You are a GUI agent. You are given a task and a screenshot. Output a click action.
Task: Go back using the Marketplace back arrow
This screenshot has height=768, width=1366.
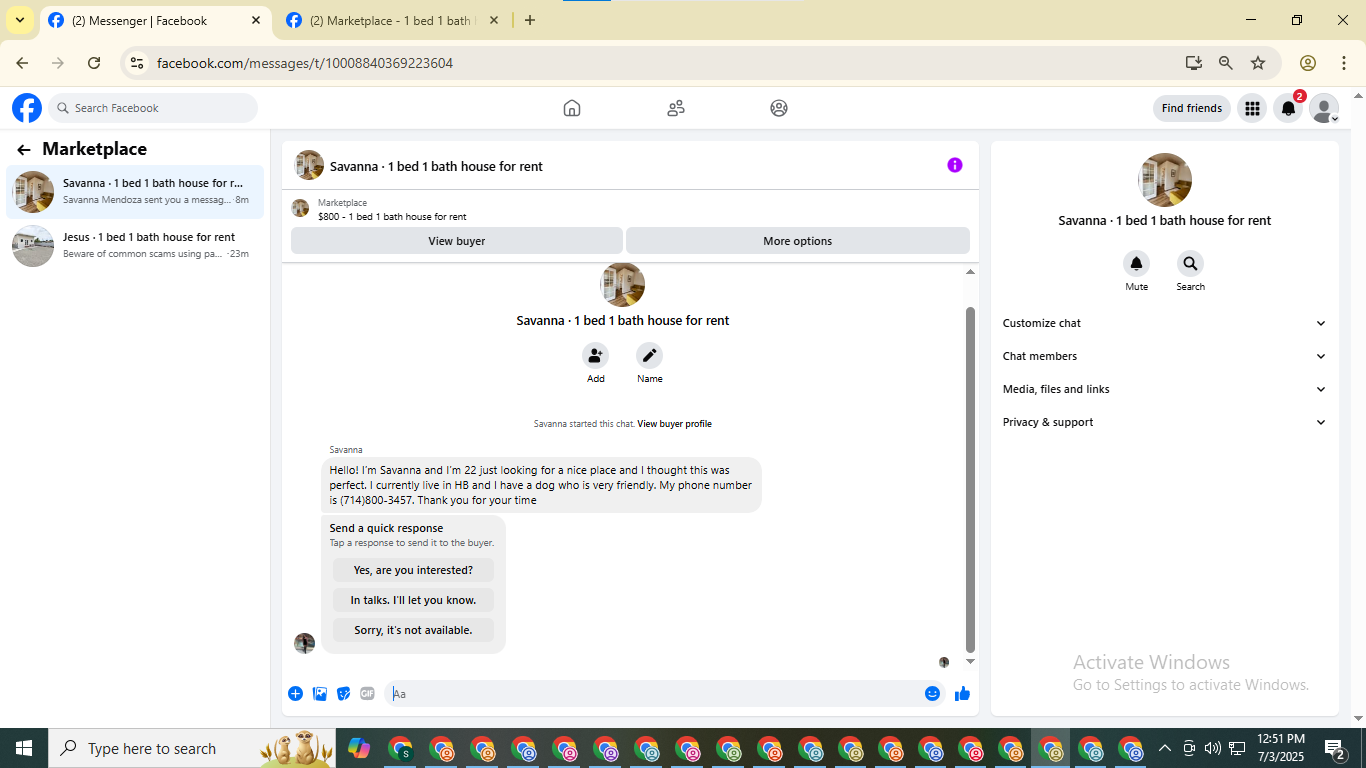click(24, 150)
